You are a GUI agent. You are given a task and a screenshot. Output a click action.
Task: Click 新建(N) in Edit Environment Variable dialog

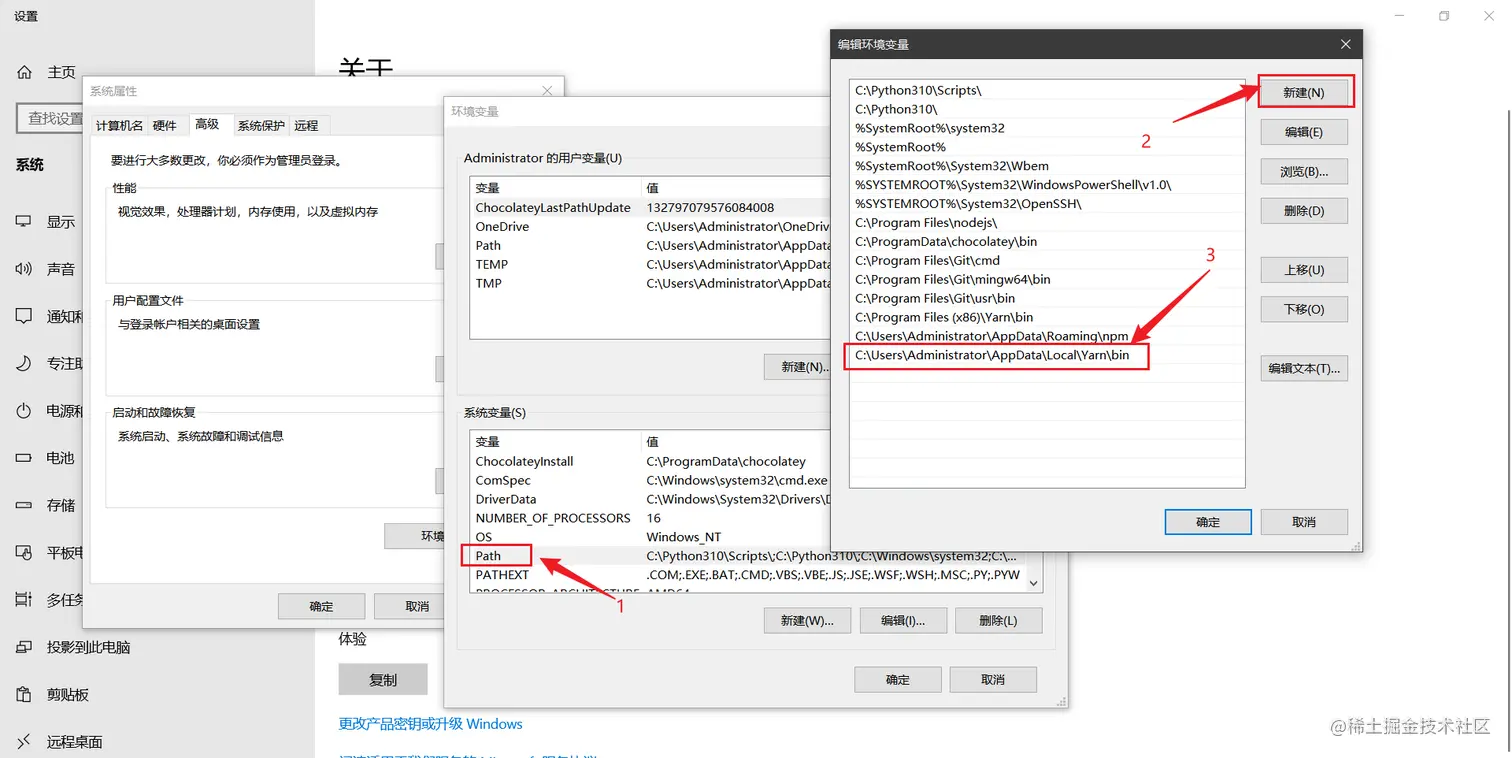point(1304,92)
